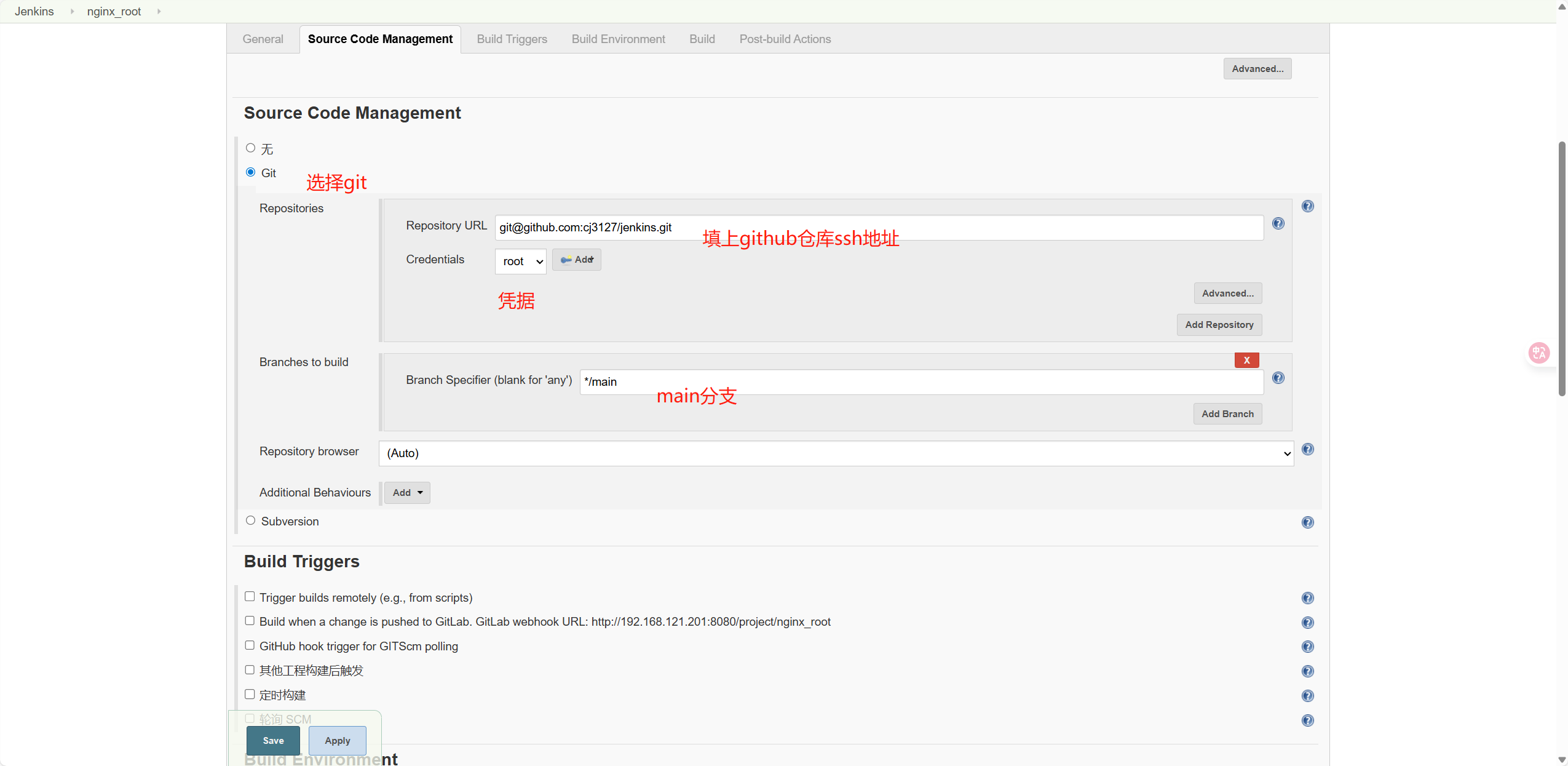
Task: Switch to Build Environment tab
Action: (x=618, y=39)
